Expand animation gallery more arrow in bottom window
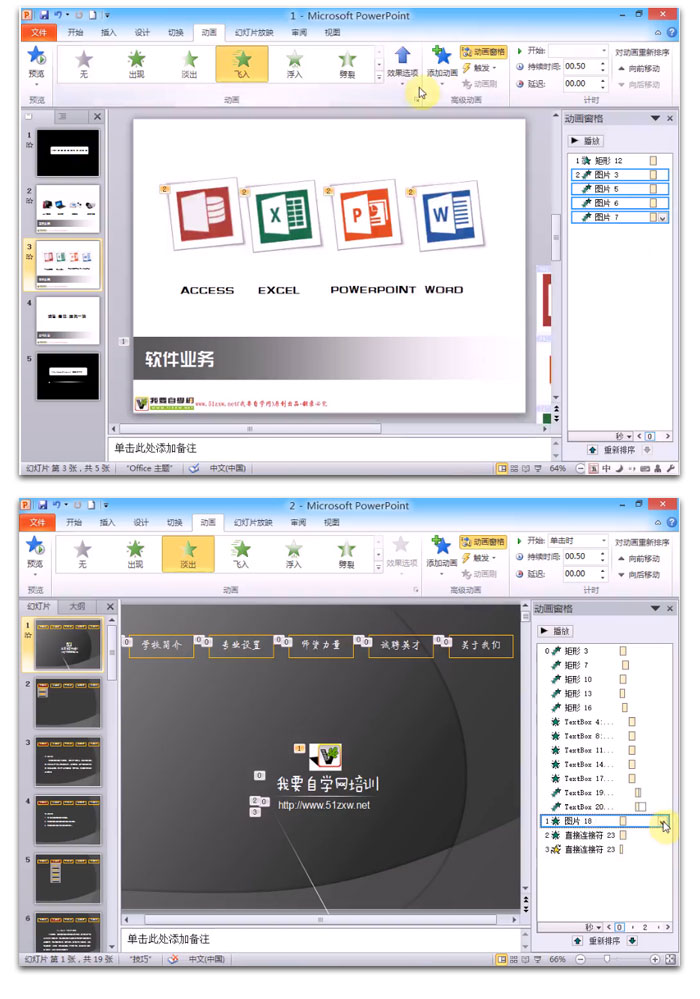 [x=379, y=566]
